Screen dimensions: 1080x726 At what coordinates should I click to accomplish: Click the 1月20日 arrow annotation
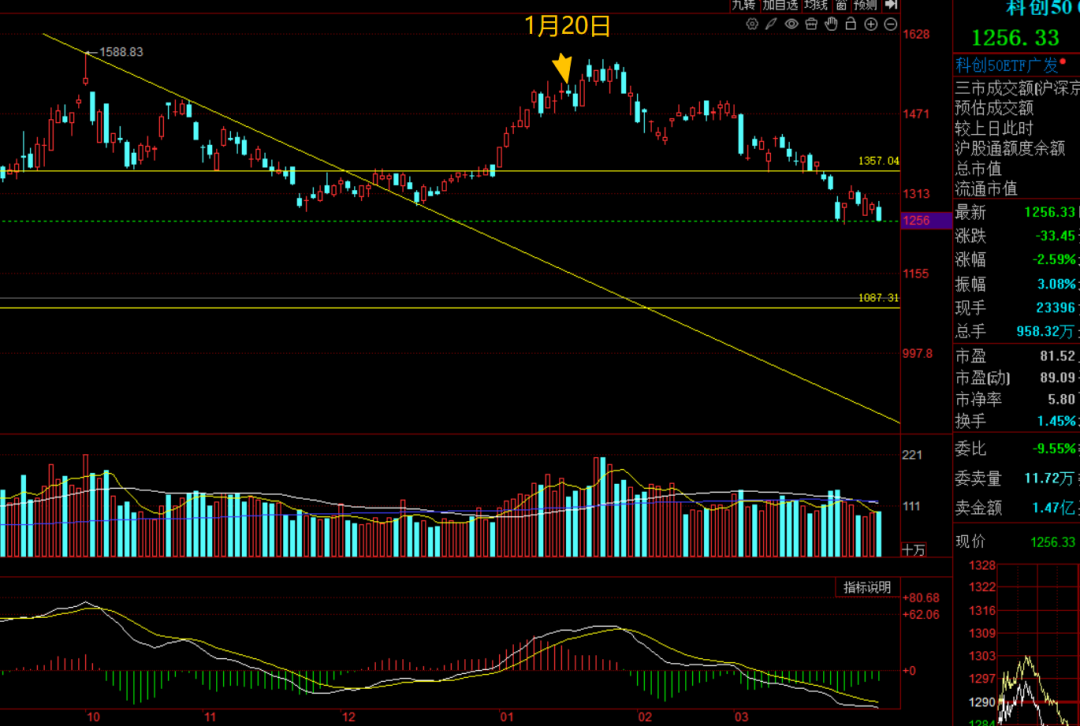563,68
